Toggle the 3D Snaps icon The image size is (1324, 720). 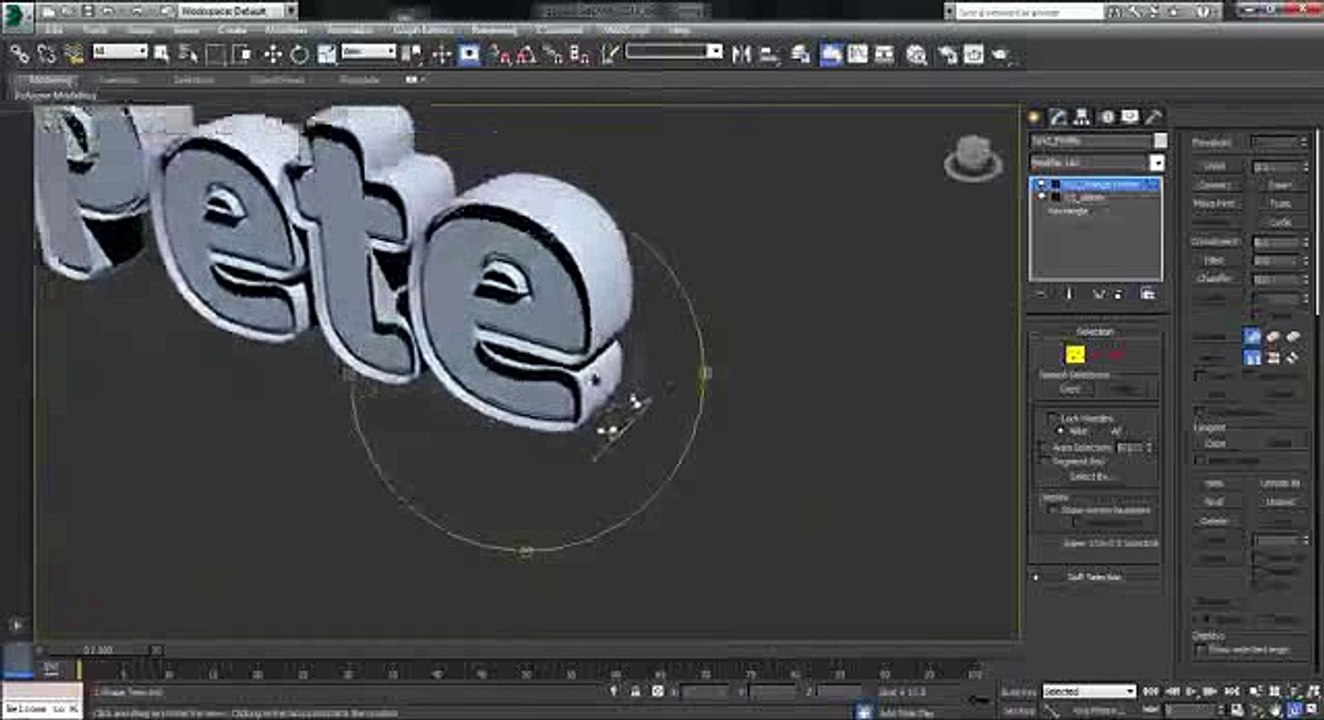click(x=500, y=54)
